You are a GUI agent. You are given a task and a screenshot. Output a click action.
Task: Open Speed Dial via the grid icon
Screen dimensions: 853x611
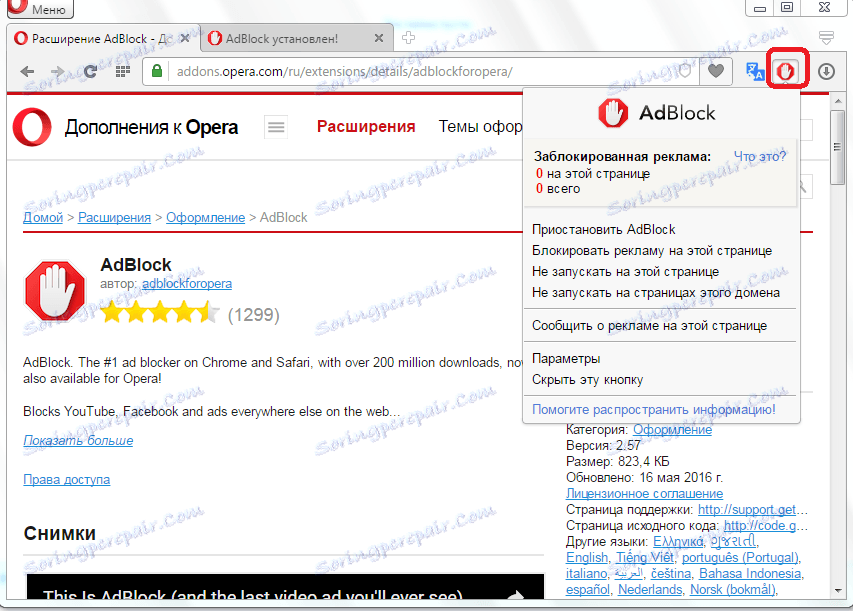tap(121, 71)
